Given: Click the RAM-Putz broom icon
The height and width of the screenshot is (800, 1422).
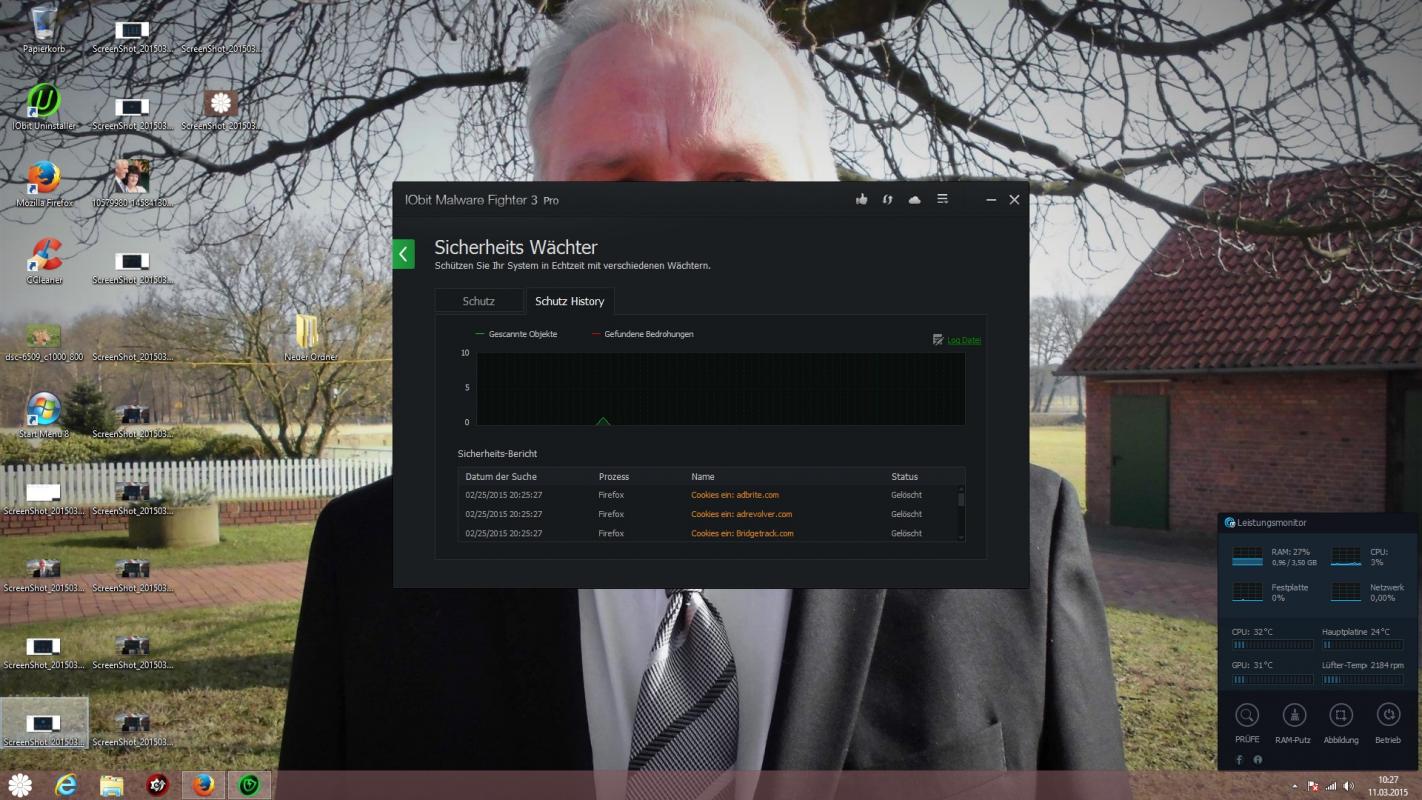Looking at the screenshot, I should coord(1294,715).
